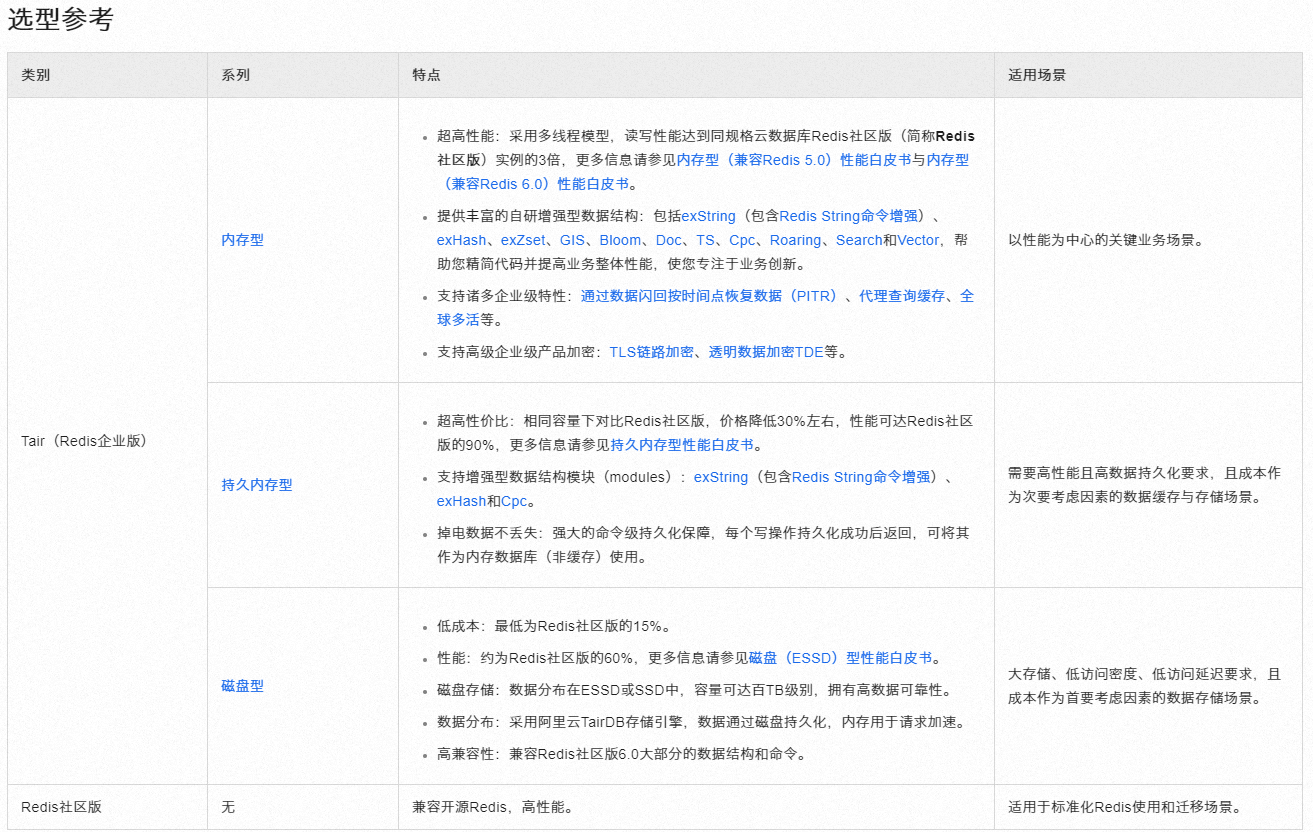Click the 适用场景 column header
Image resolution: width=1313 pixels, height=832 pixels.
tap(1037, 75)
